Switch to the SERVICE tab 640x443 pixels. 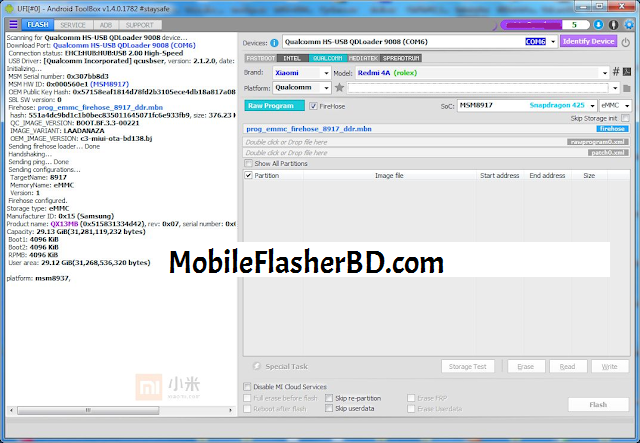[73, 25]
